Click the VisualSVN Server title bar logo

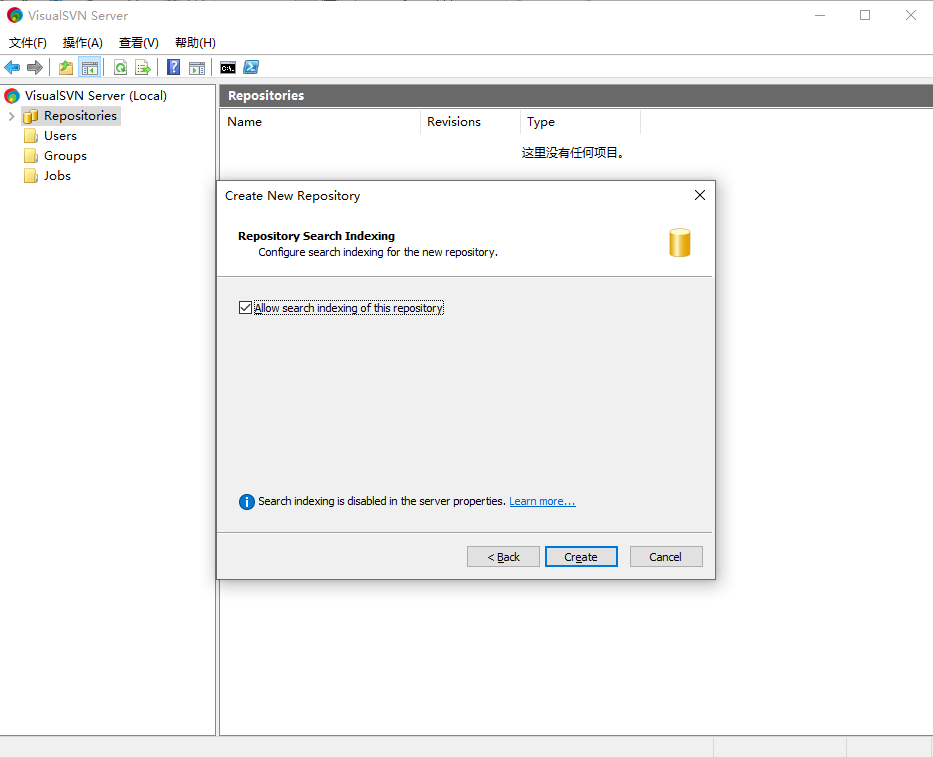click(14, 15)
